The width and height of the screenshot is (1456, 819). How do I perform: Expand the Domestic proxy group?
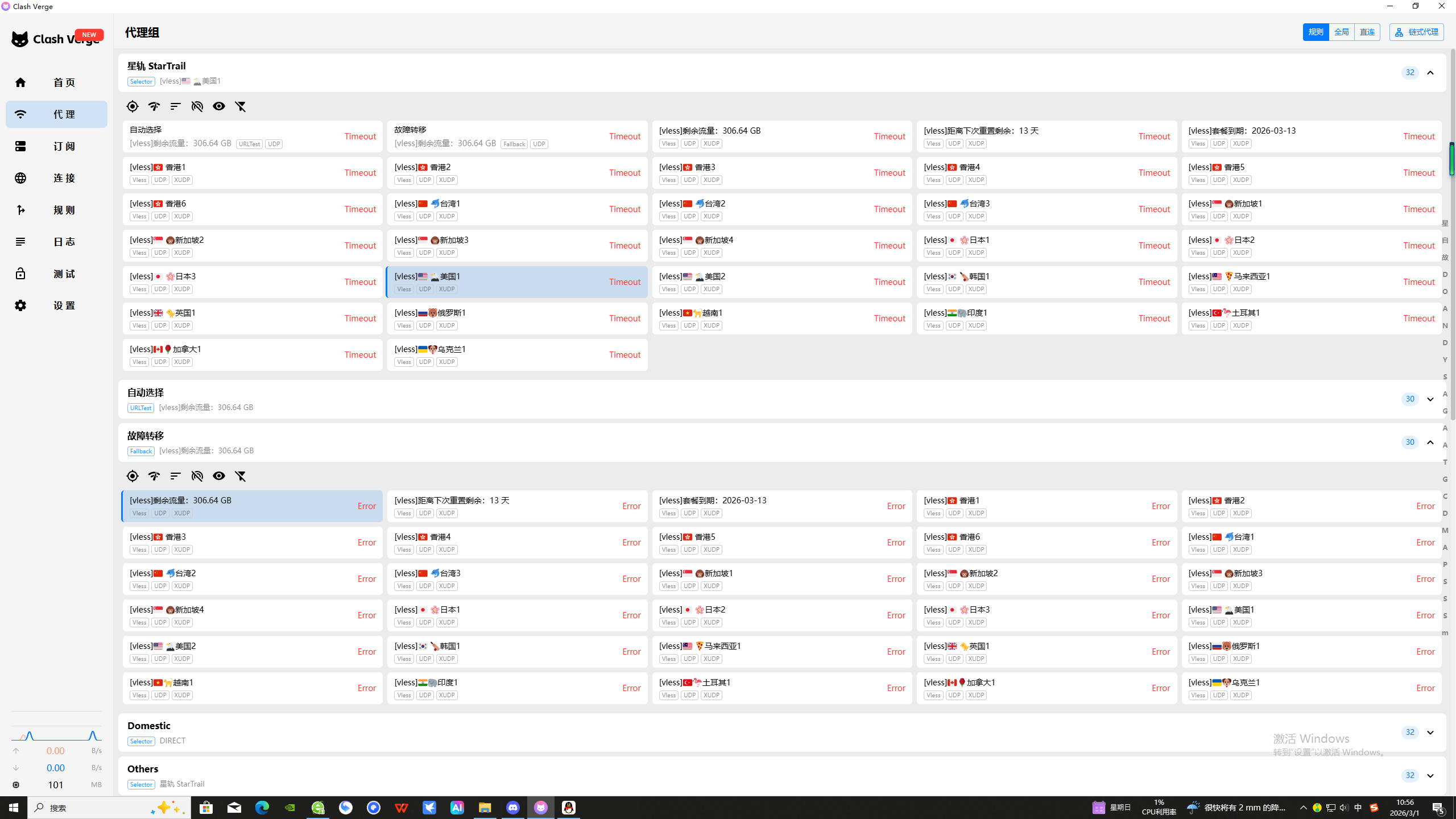click(x=1430, y=733)
